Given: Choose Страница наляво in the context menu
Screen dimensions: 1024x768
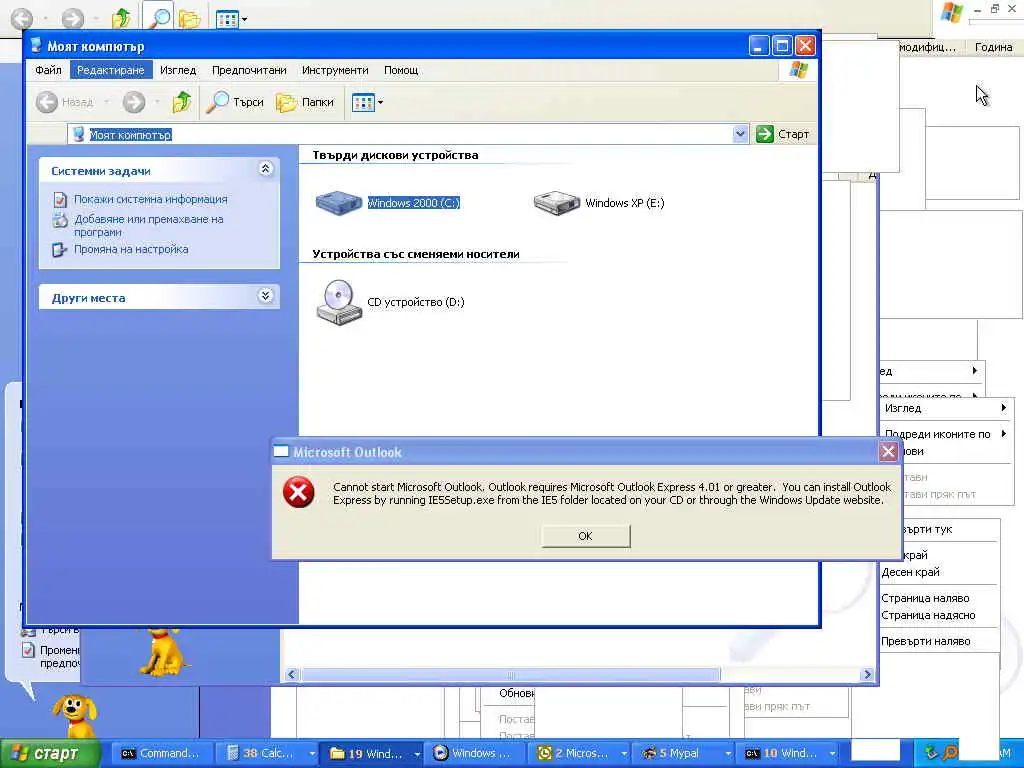Looking at the screenshot, I should click(925, 598).
